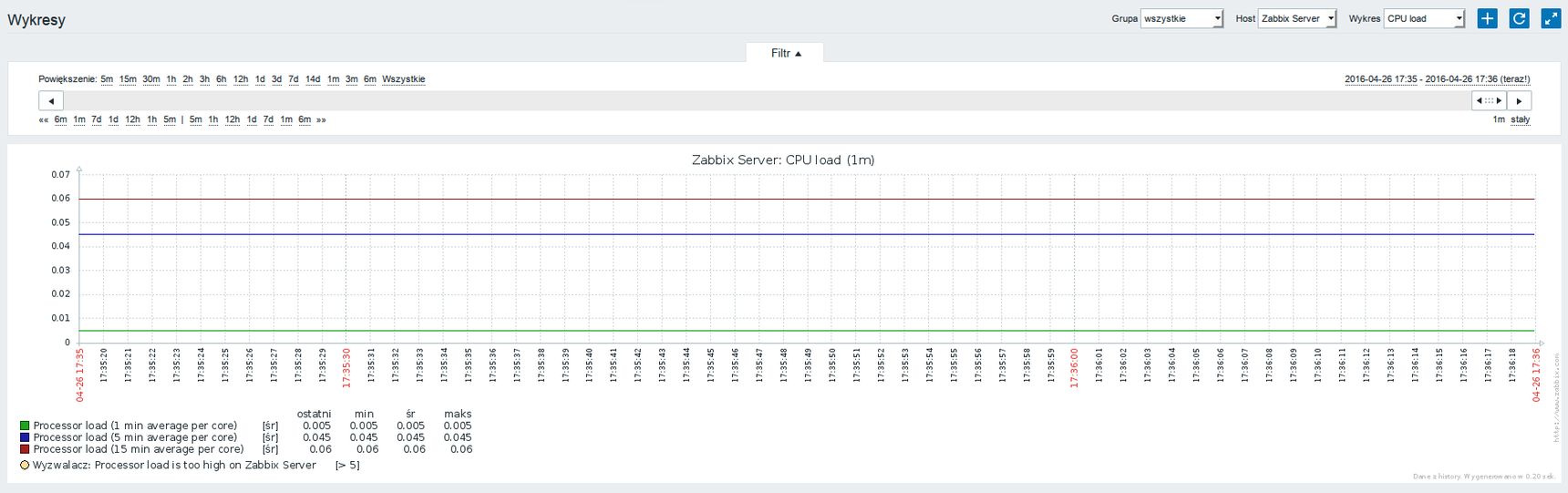Select legend text Processor load (5 min average per core)
This screenshot has height=493, width=1568.
coord(135,437)
